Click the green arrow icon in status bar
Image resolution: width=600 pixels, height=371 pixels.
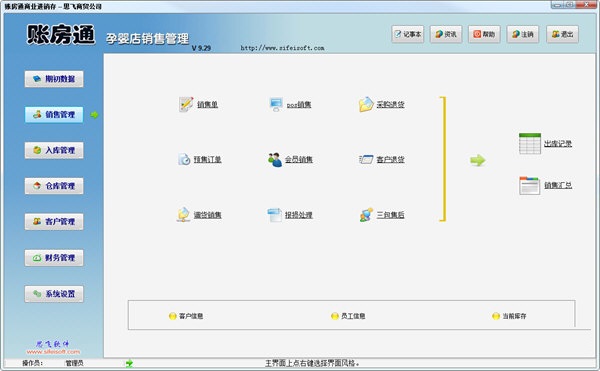coord(129,363)
